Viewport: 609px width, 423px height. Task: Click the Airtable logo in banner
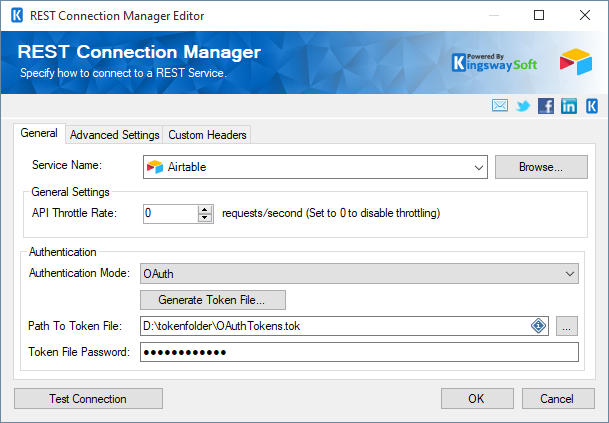coord(576,62)
